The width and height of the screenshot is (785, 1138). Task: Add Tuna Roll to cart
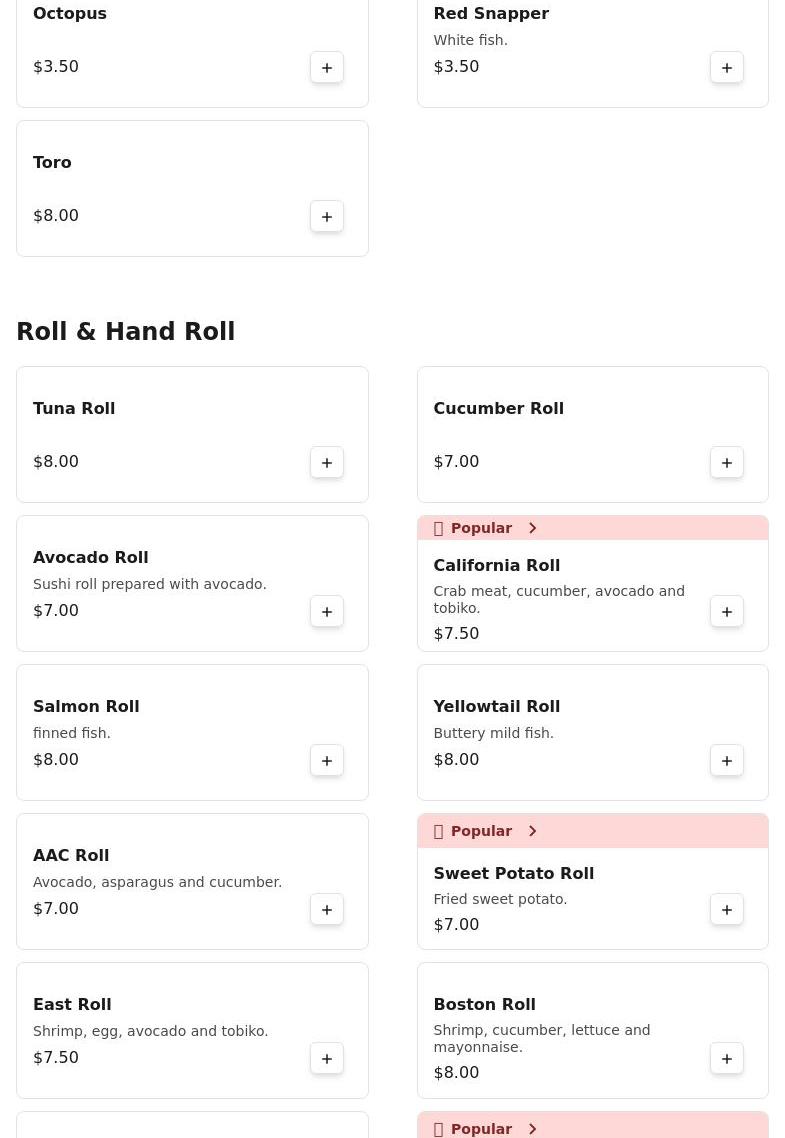point(327,462)
